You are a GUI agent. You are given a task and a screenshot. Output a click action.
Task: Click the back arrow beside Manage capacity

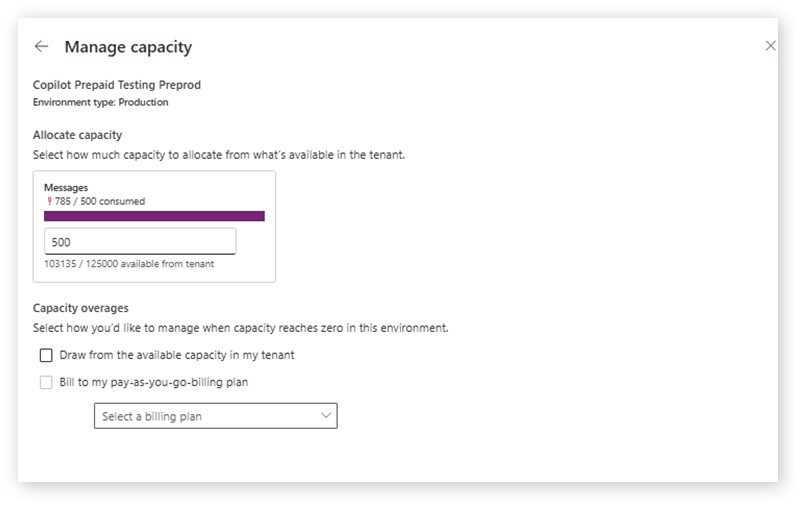point(41,46)
